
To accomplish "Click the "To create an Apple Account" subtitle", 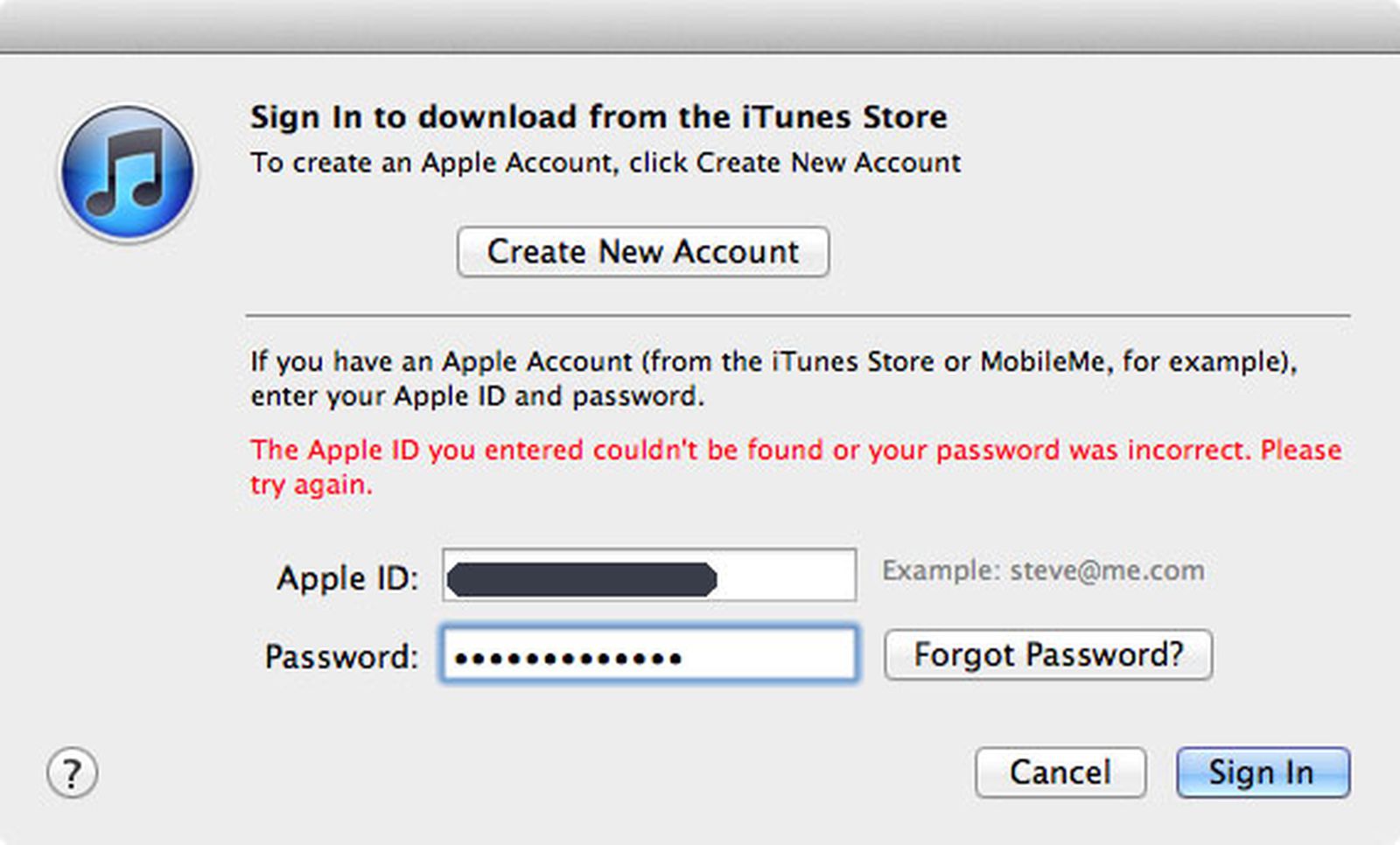I will [x=605, y=163].
